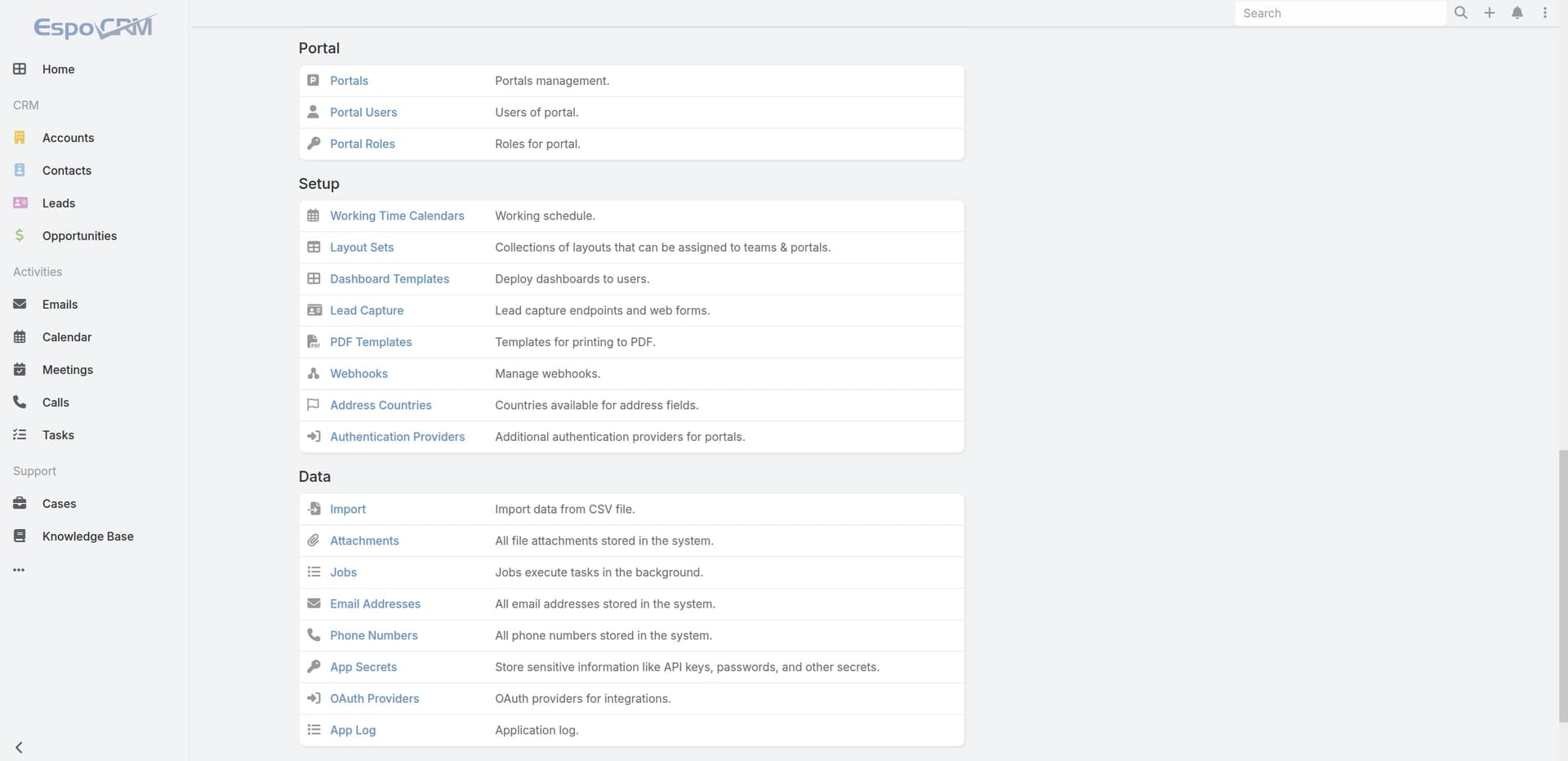Image resolution: width=1568 pixels, height=761 pixels.
Task: Open the Attachments link
Action: (364, 541)
